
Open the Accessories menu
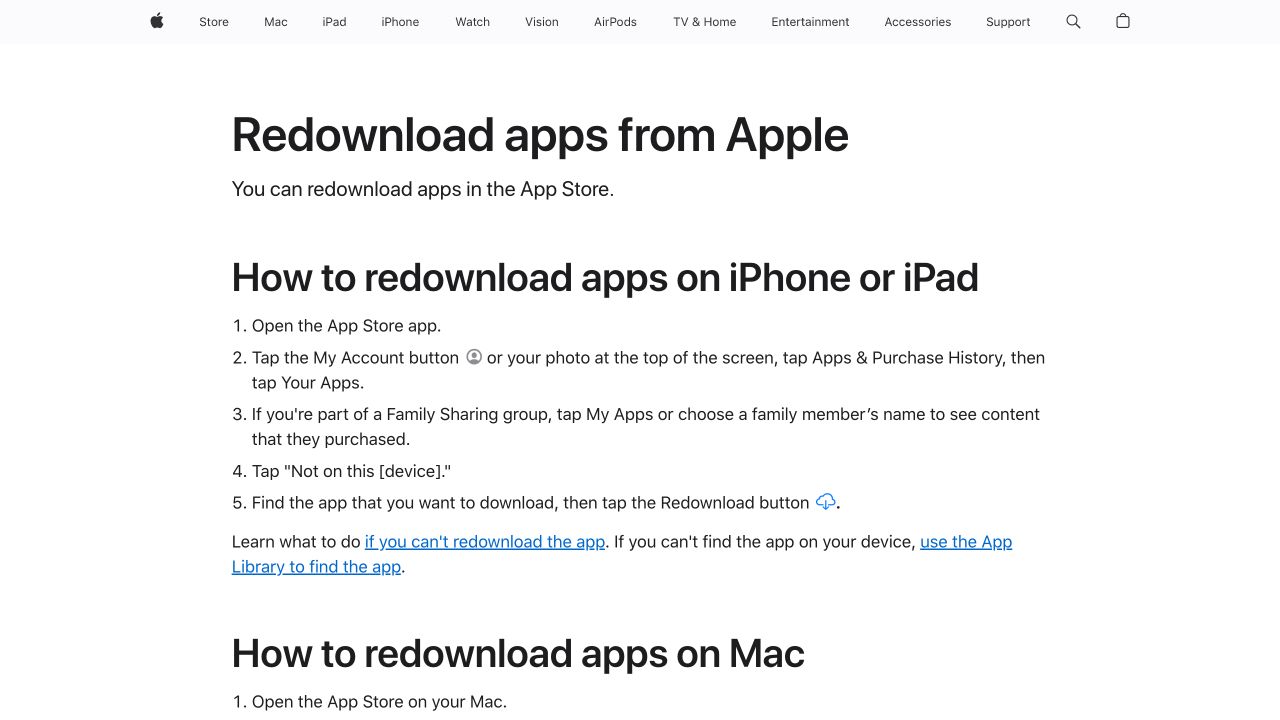[918, 22]
